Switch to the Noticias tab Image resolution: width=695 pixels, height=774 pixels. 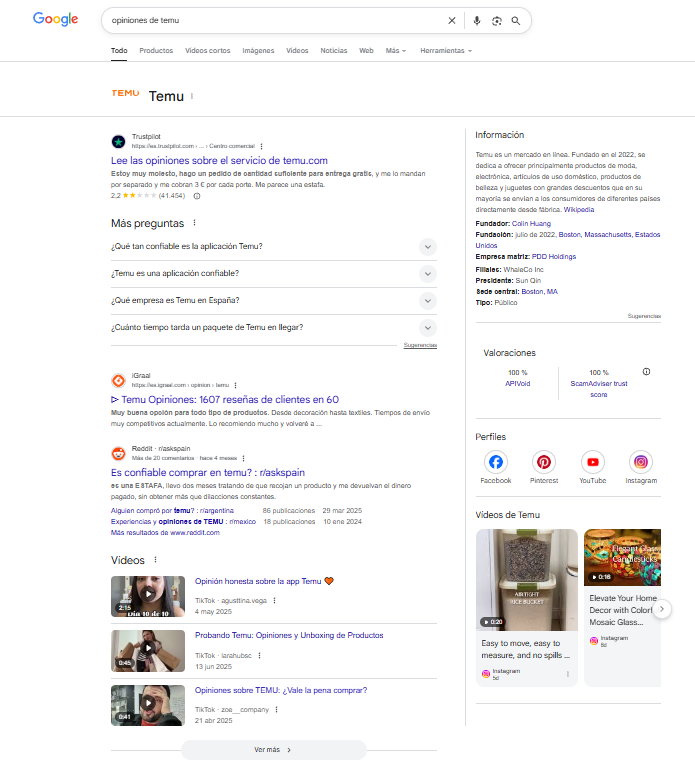click(x=334, y=50)
